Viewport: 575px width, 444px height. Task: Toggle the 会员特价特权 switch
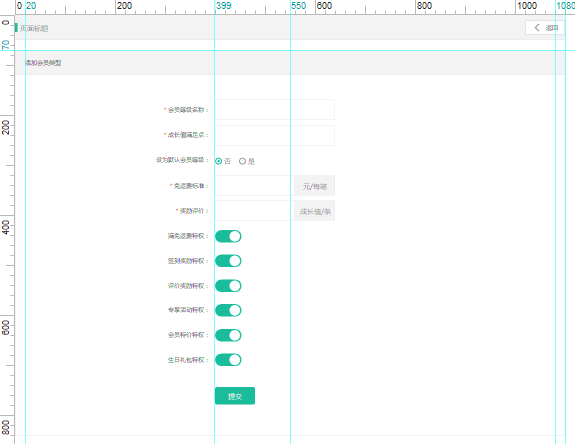228,335
